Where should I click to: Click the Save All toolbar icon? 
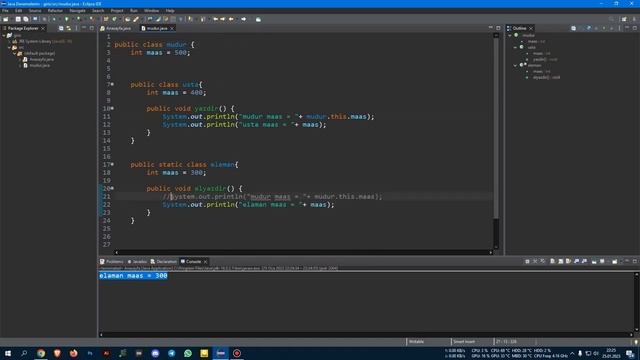click(x=26, y=19)
